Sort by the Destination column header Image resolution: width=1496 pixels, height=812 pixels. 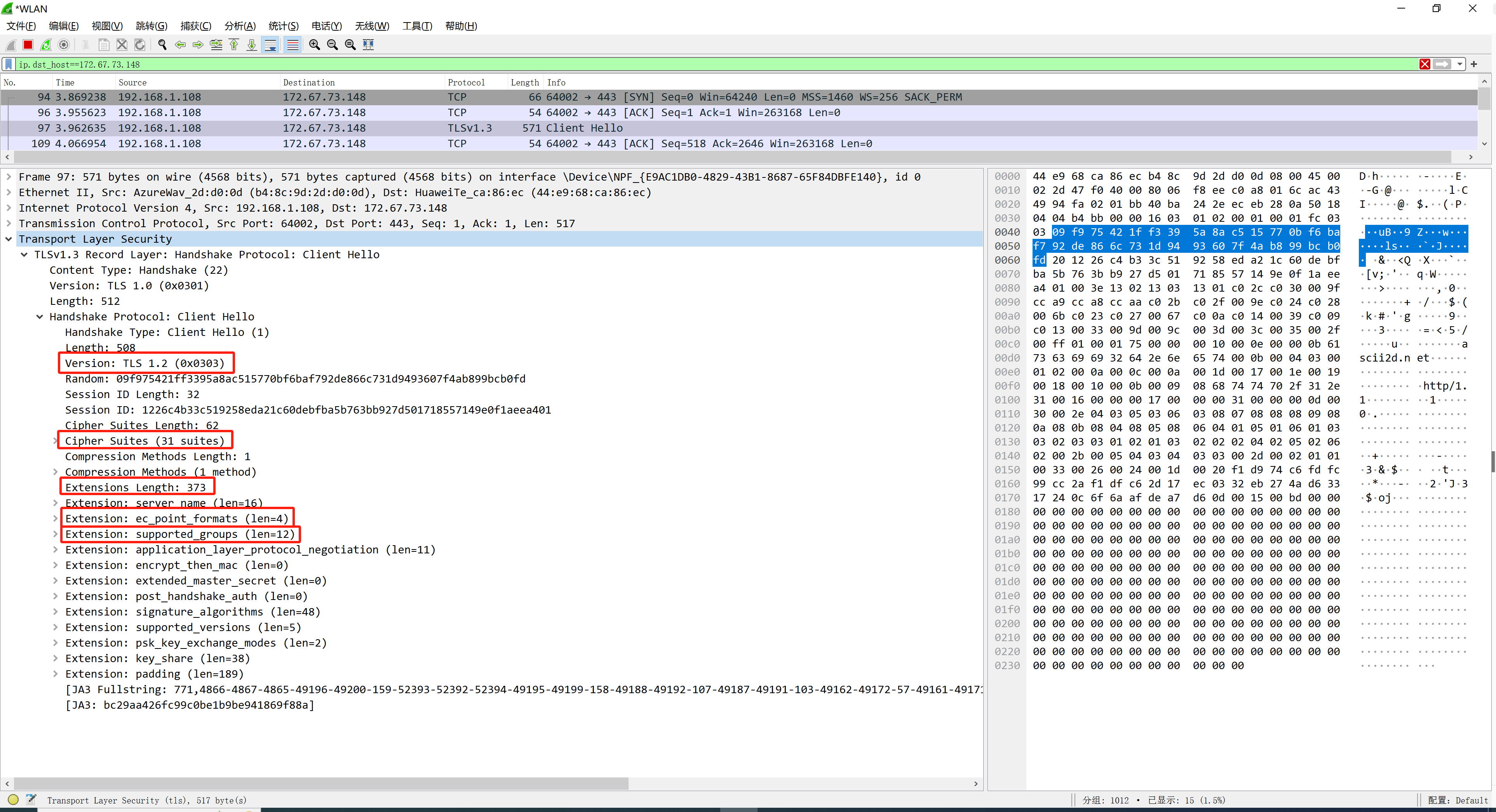[x=362, y=82]
